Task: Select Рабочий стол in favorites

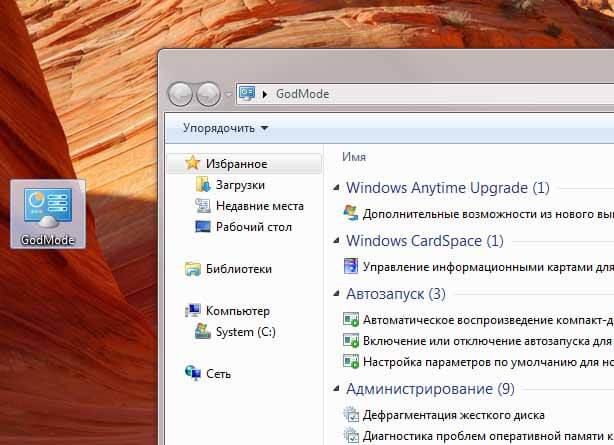Action: [253, 227]
